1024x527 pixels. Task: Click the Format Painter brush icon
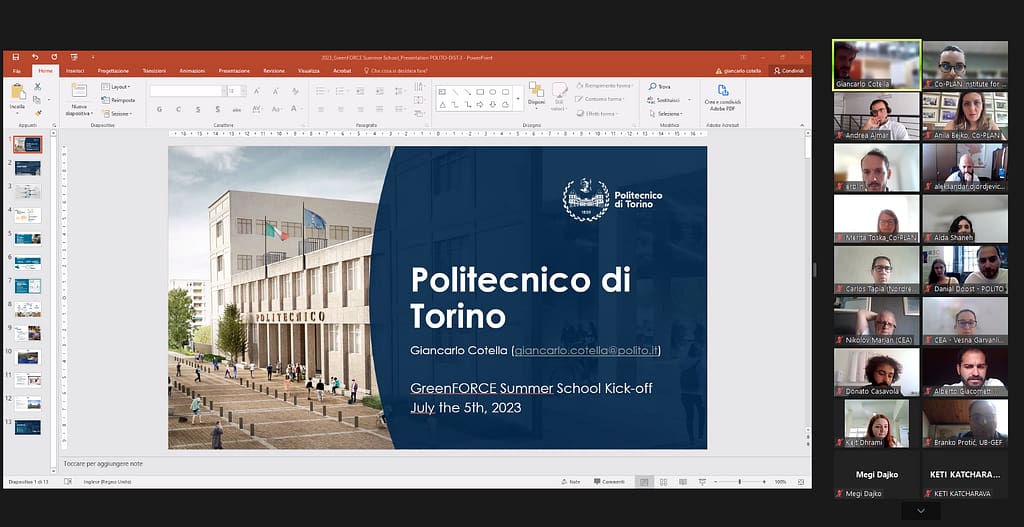tap(37, 112)
